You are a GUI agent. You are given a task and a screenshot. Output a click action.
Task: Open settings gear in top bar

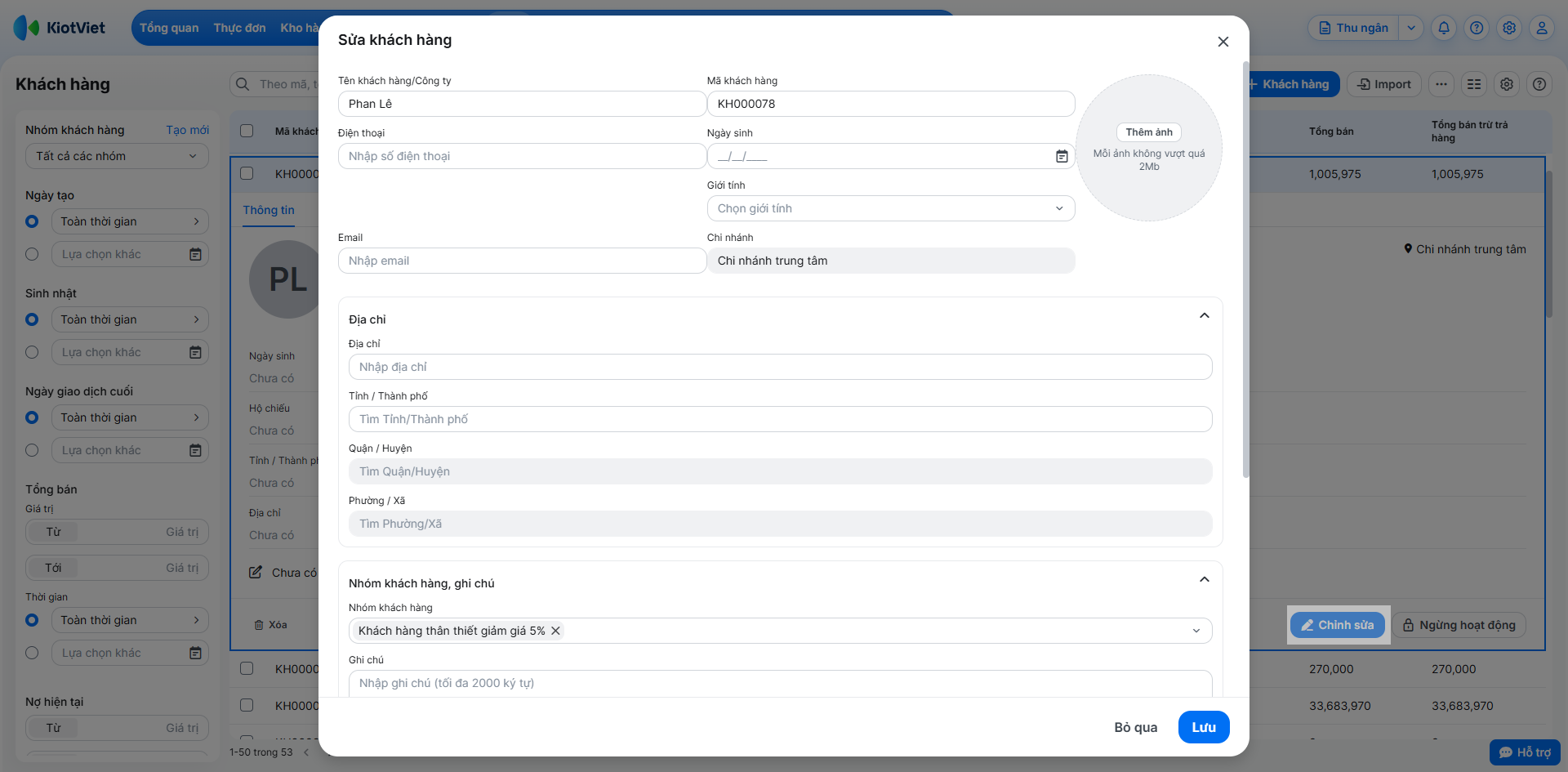pos(1509,28)
